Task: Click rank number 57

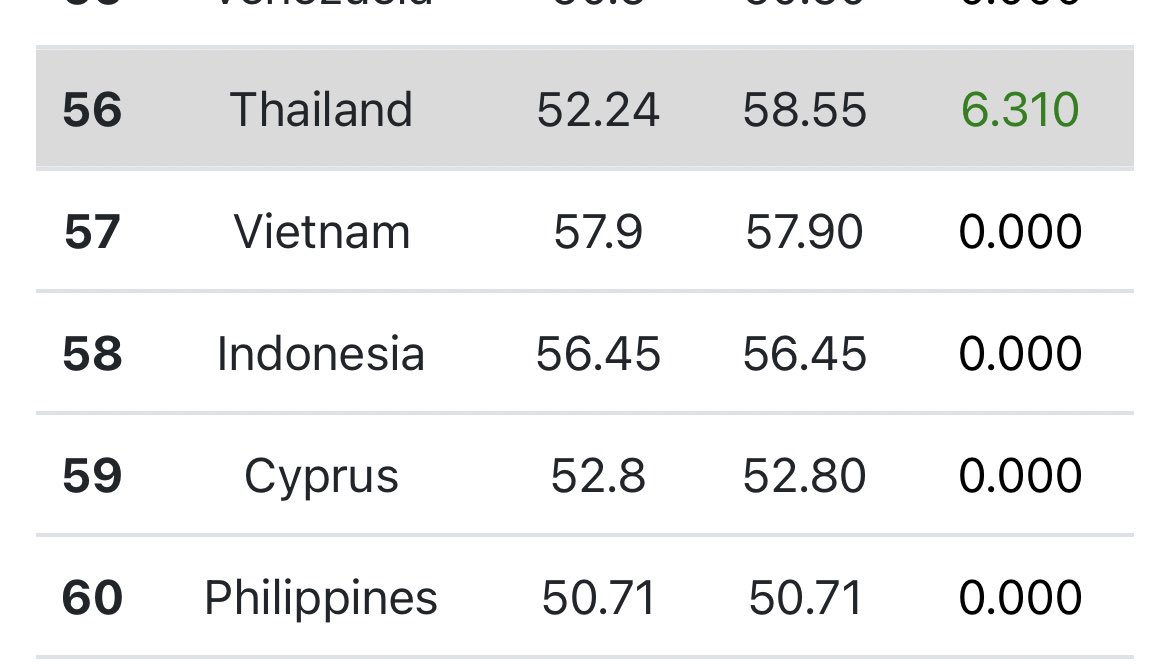Action: point(93,232)
